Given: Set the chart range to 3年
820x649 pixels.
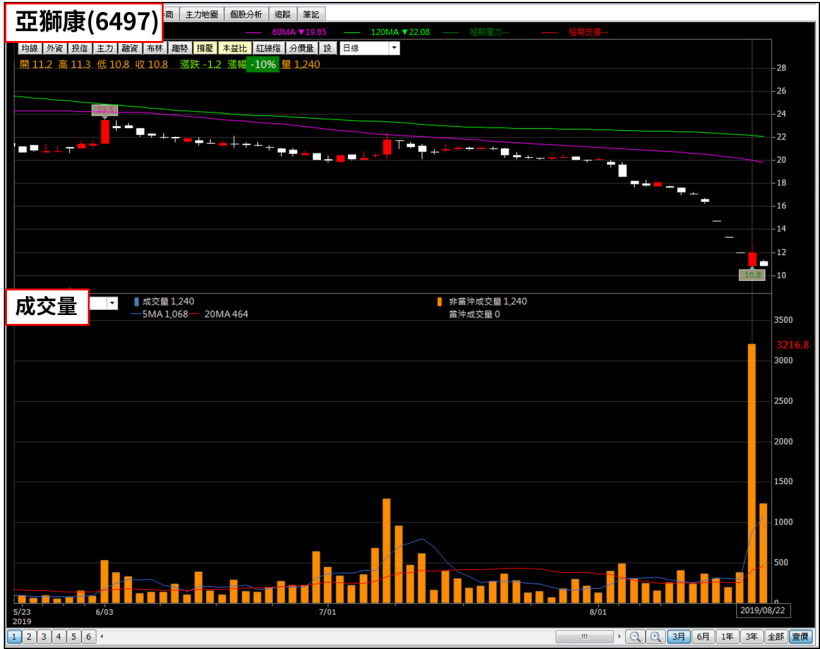Looking at the screenshot, I should point(751,636).
